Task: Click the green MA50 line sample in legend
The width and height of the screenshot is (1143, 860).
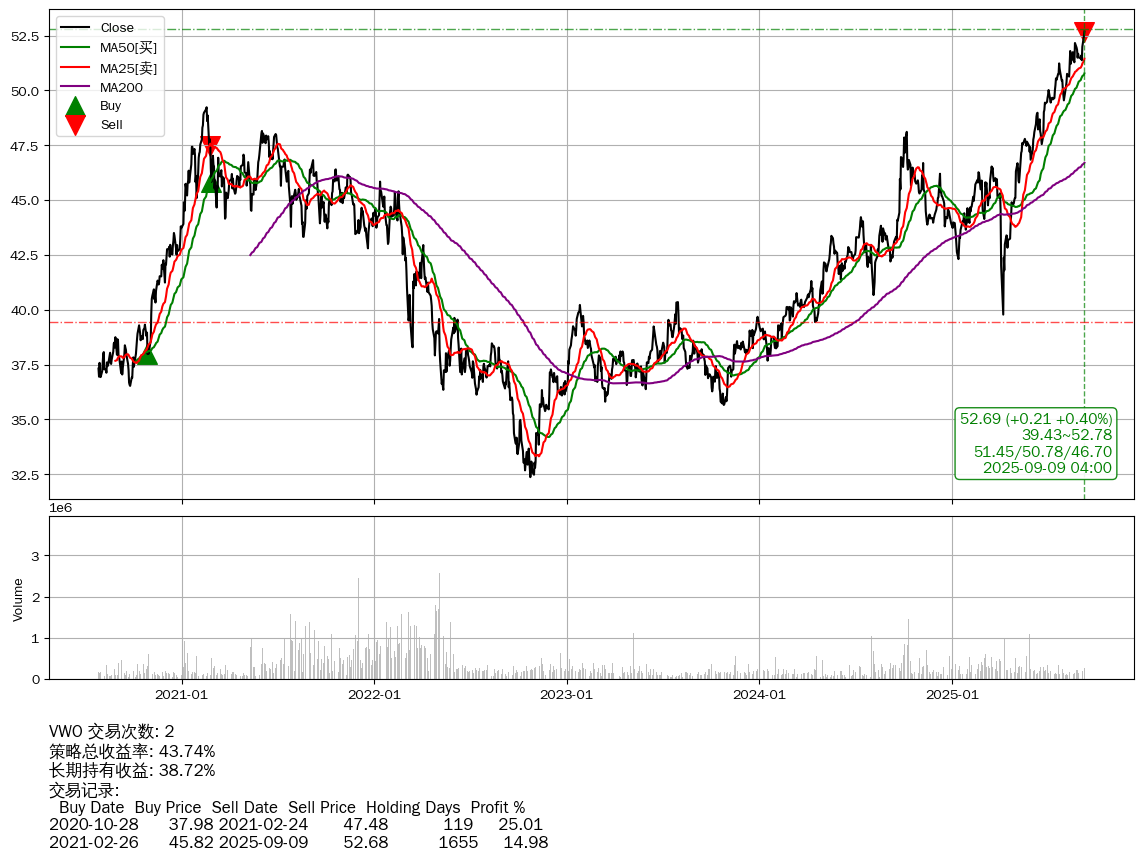Action: click(75, 47)
